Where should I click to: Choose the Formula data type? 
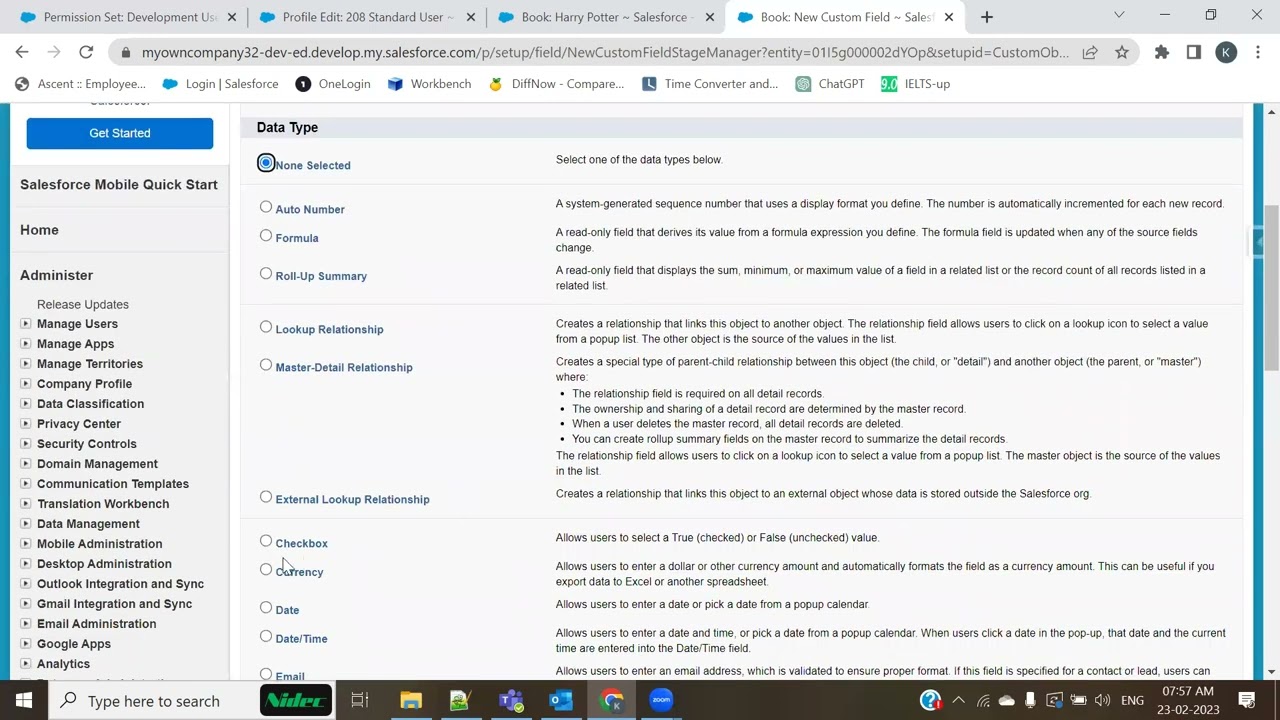pos(266,236)
